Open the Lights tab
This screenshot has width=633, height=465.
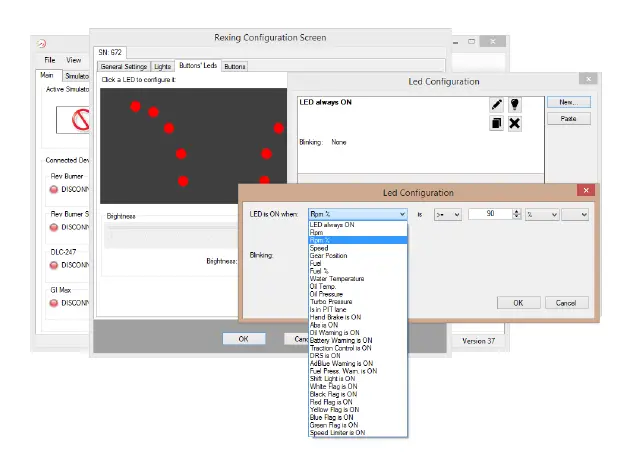161,67
